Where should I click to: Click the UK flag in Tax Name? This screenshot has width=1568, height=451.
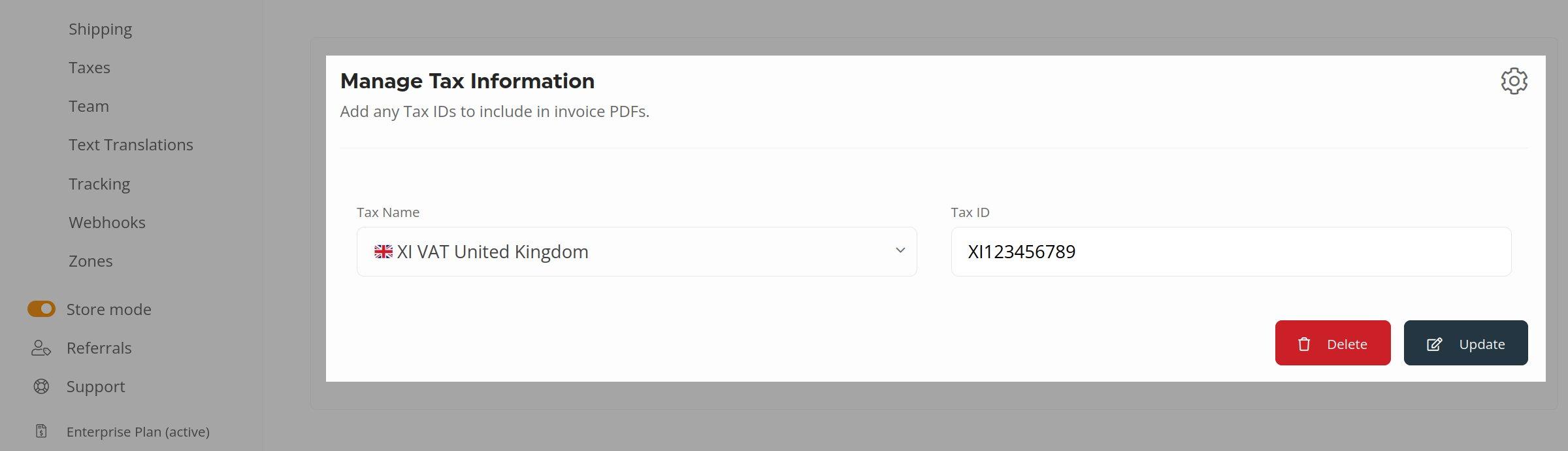pos(383,252)
